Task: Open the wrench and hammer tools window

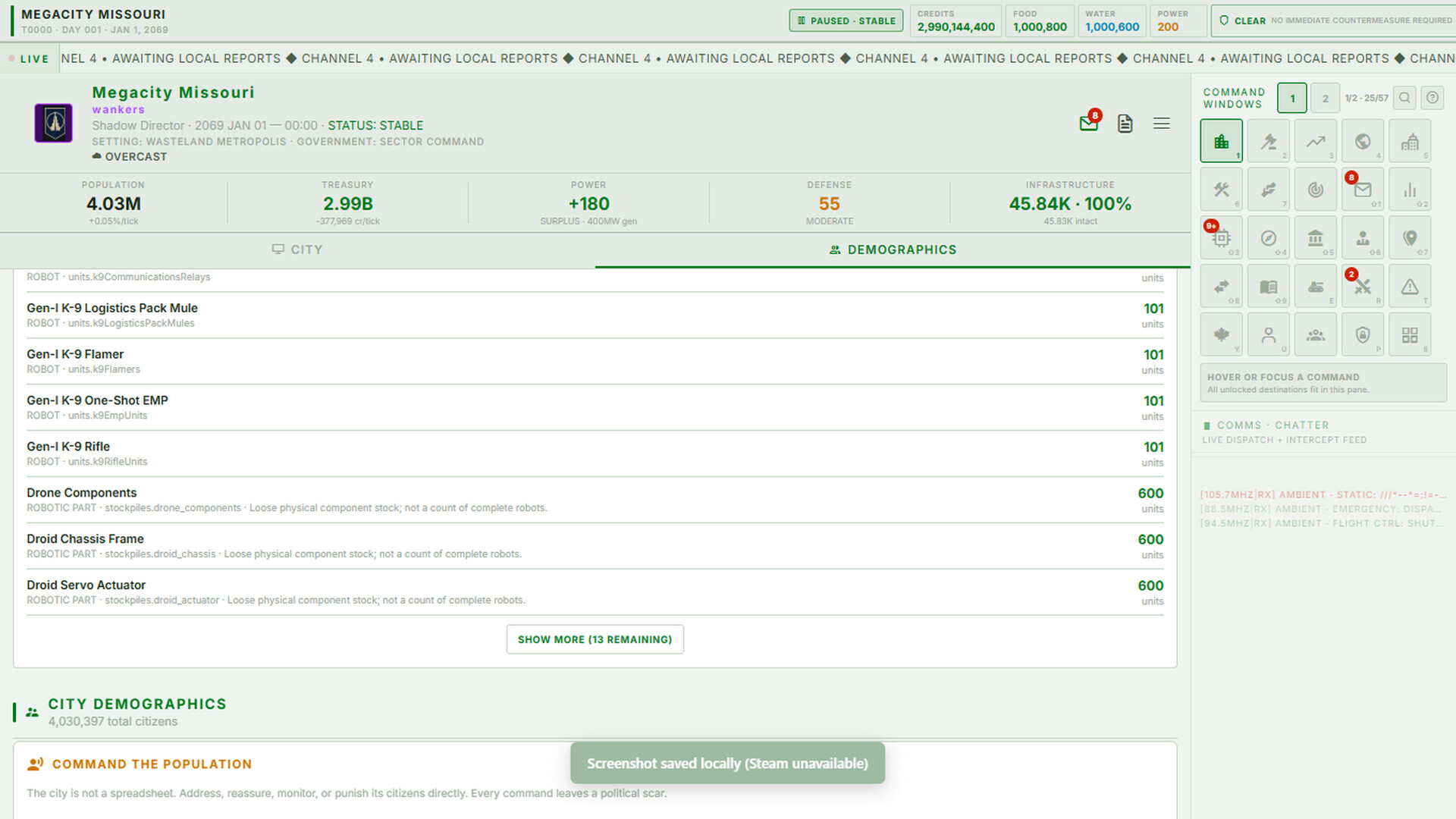Action: pos(1221,189)
